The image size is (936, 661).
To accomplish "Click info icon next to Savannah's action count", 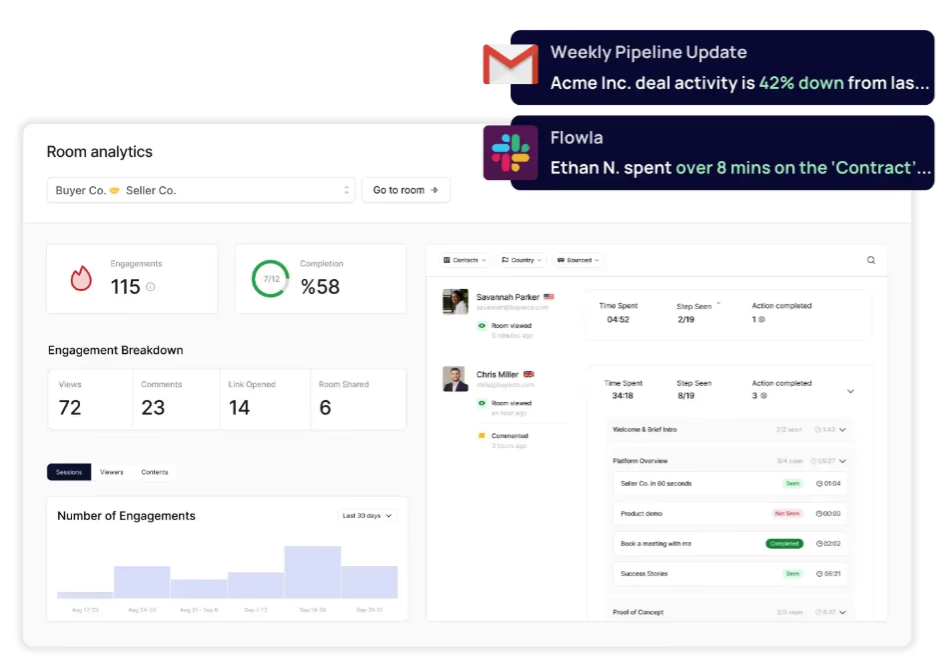I will (x=762, y=319).
